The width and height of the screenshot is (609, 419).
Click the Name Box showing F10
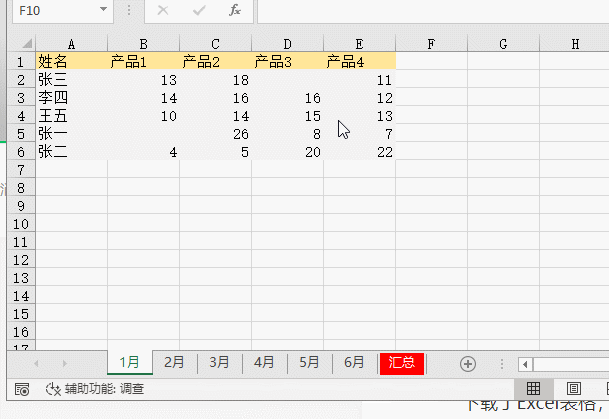tap(50, 10)
